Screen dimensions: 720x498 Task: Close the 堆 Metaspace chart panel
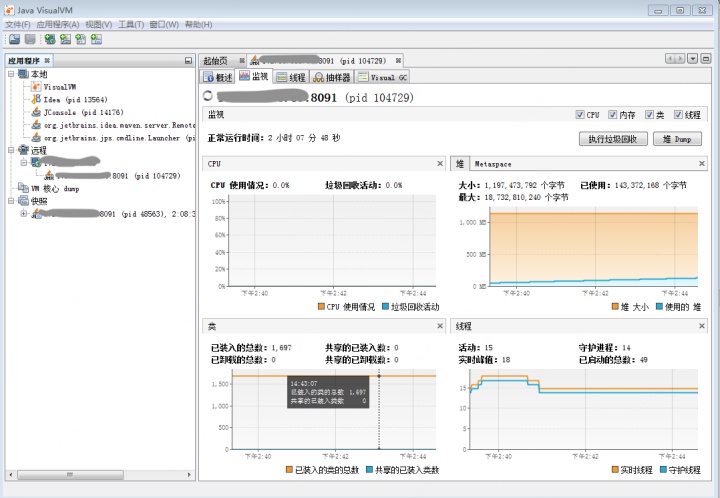coord(702,163)
